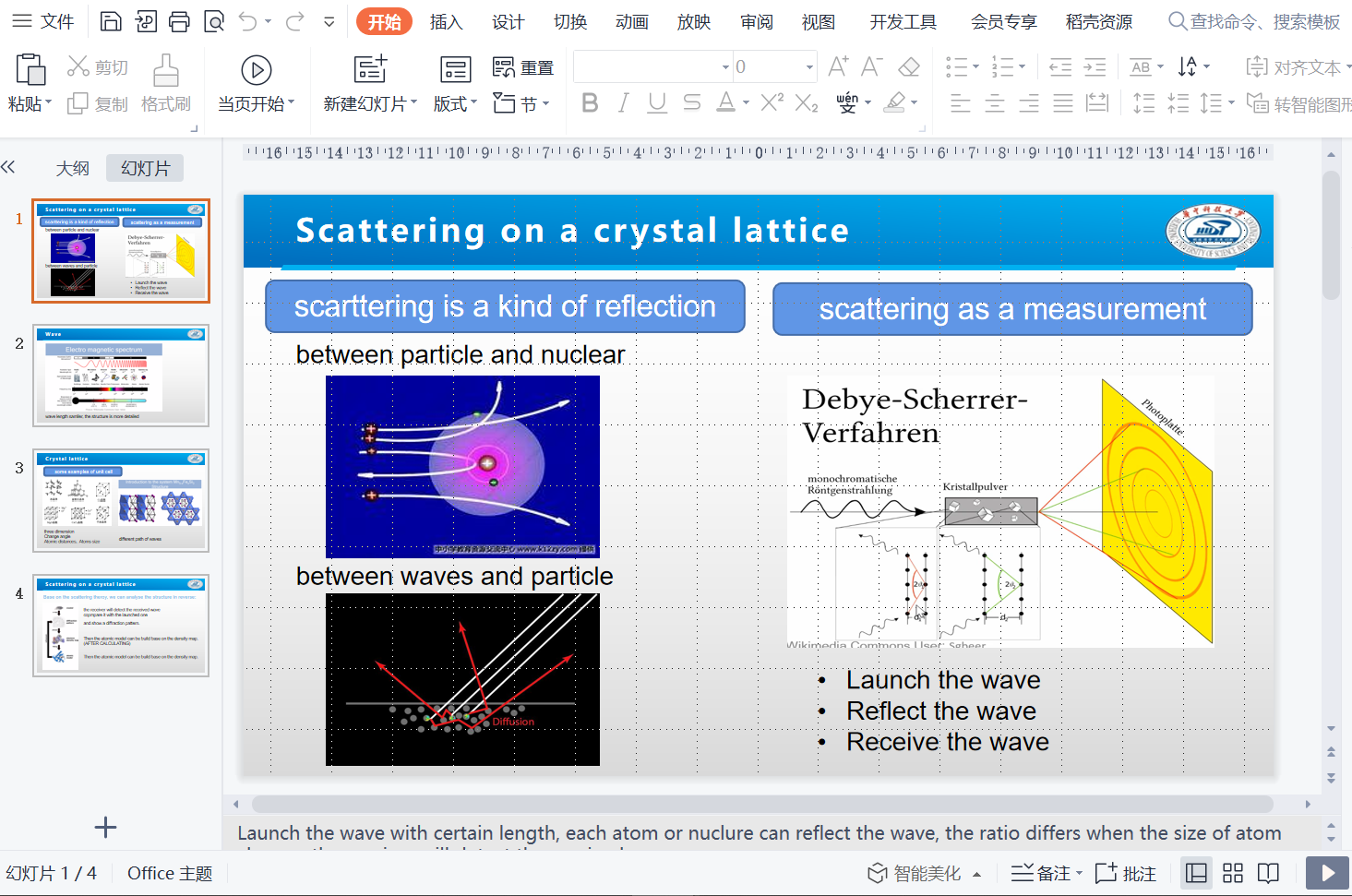Collapse the slide panel with double chevron
Viewport: 1352px width, 896px height.
coord(8,167)
